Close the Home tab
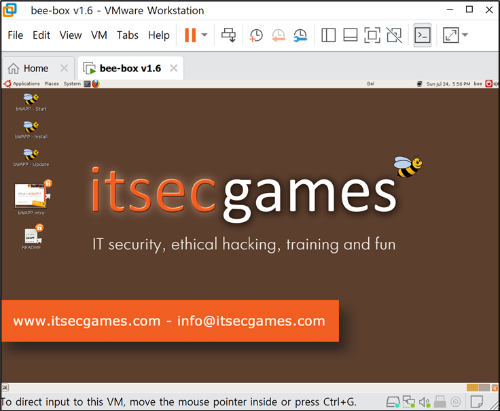Screen dimensions: 500x411 (x=64, y=68)
